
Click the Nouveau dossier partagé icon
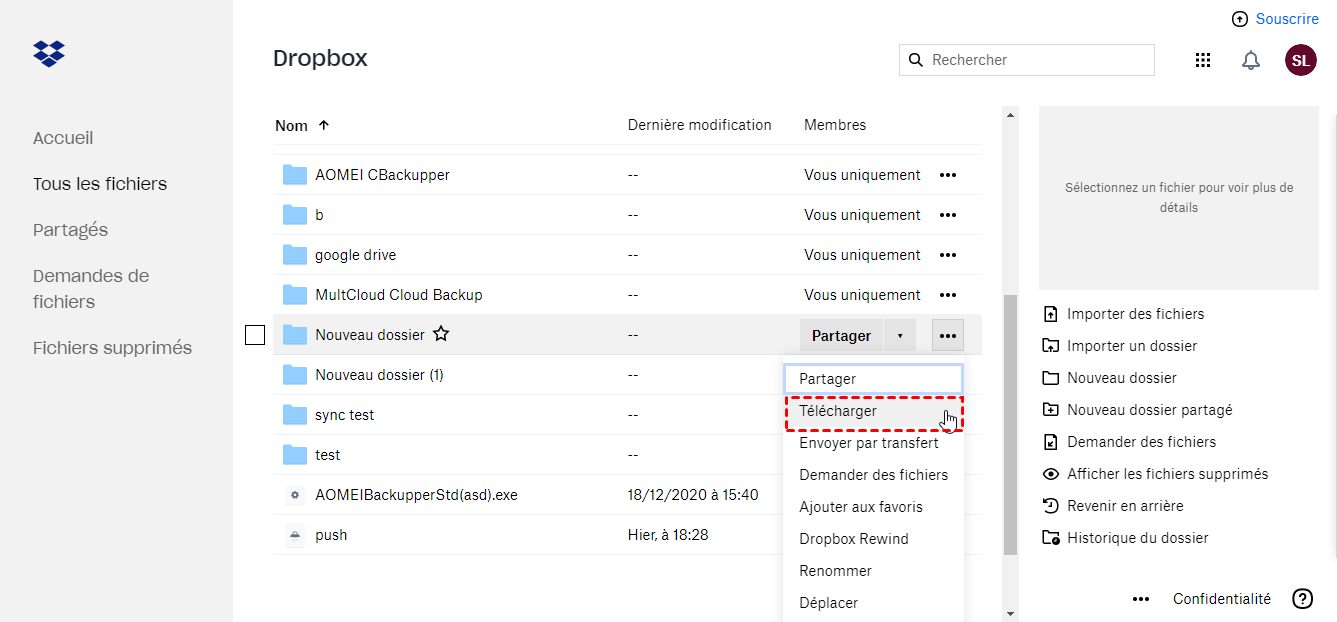pyautogui.click(x=1050, y=410)
